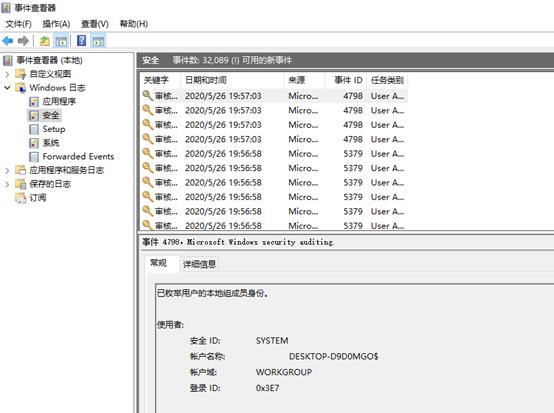554x413 pixels.
Task: Sort by the 事件 ID column header
Action: click(x=348, y=80)
